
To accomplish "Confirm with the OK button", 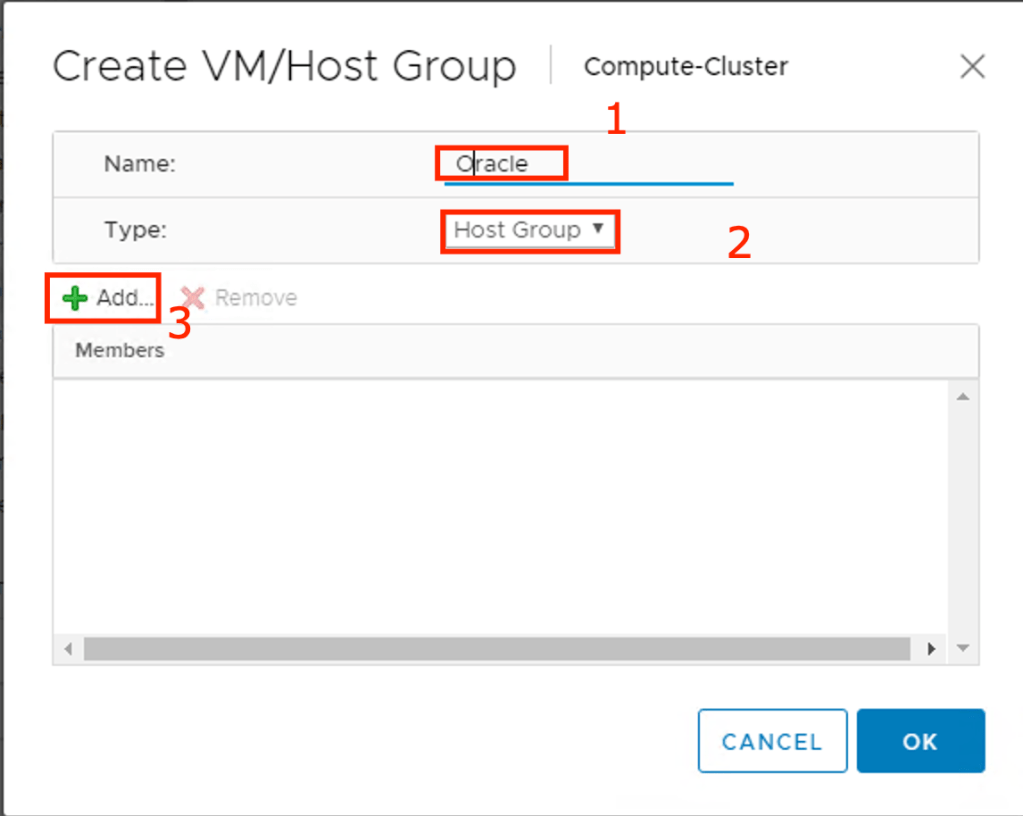I will 920,741.
